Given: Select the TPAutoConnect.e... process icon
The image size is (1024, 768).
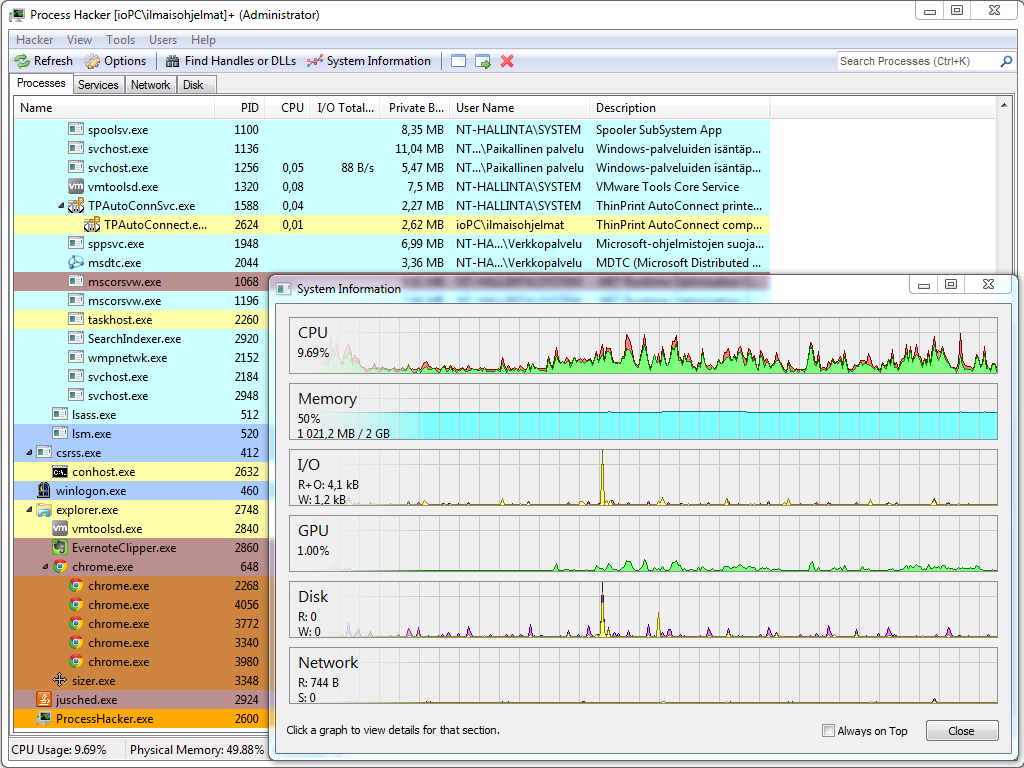Looking at the screenshot, I should (x=91, y=225).
